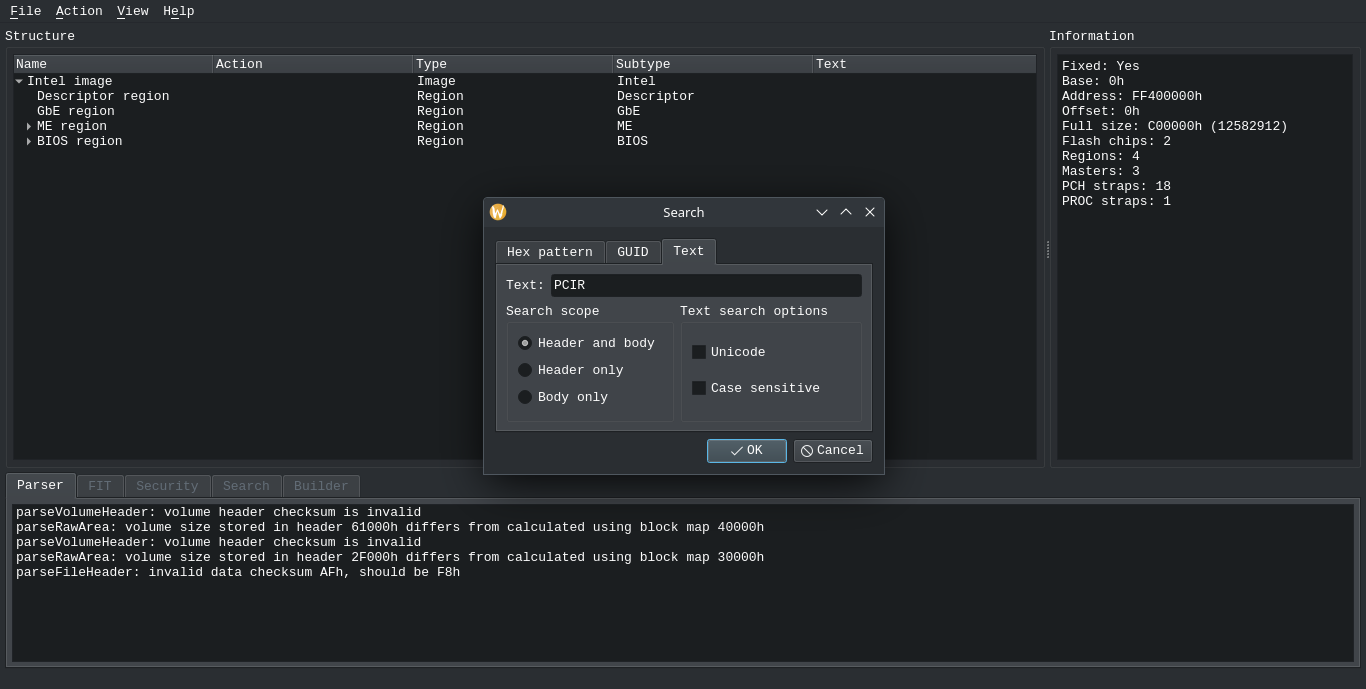
Task: Enable the Unicode checkbox
Action: [x=699, y=352]
